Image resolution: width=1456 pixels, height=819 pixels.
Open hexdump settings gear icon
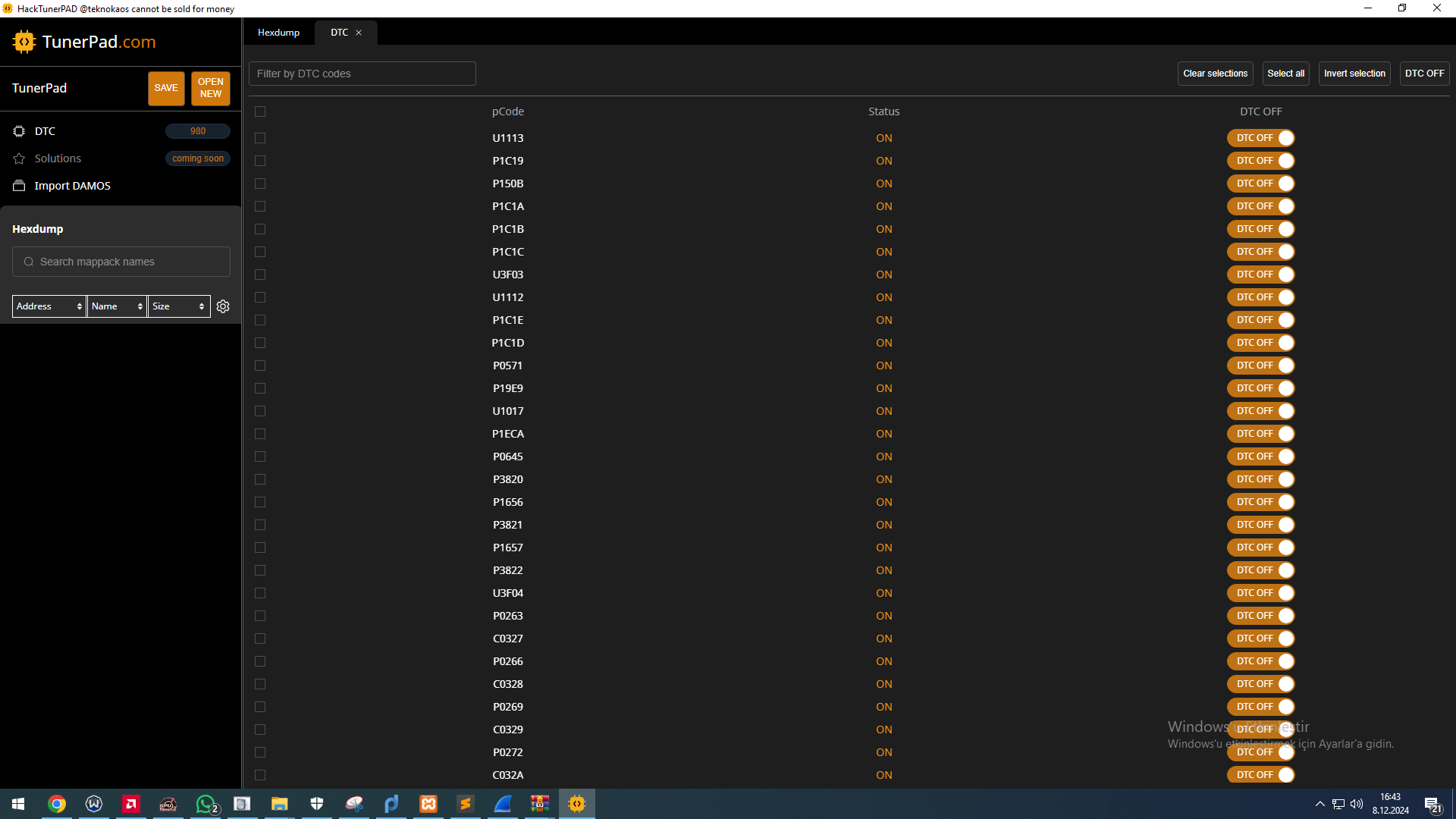[x=223, y=306]
